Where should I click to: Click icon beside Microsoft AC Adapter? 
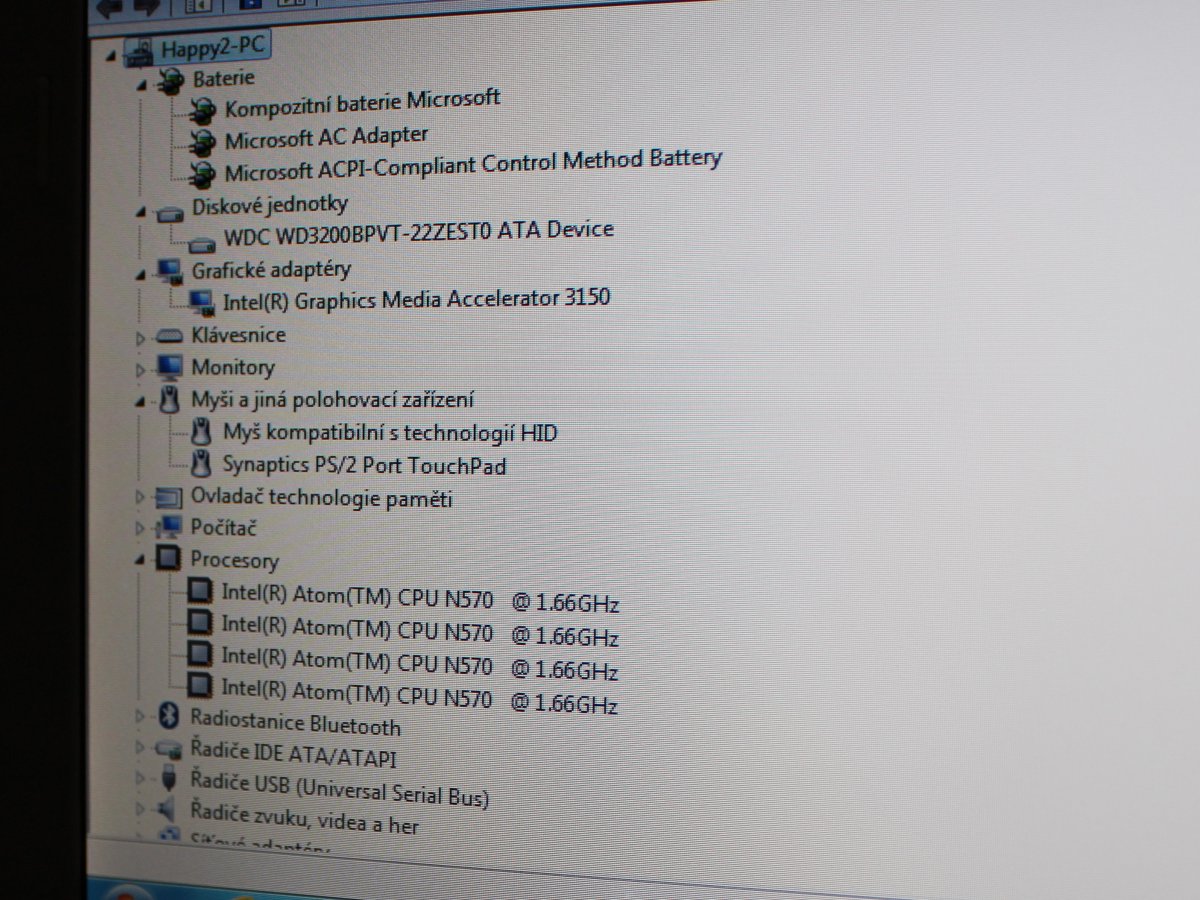(203, 141)
